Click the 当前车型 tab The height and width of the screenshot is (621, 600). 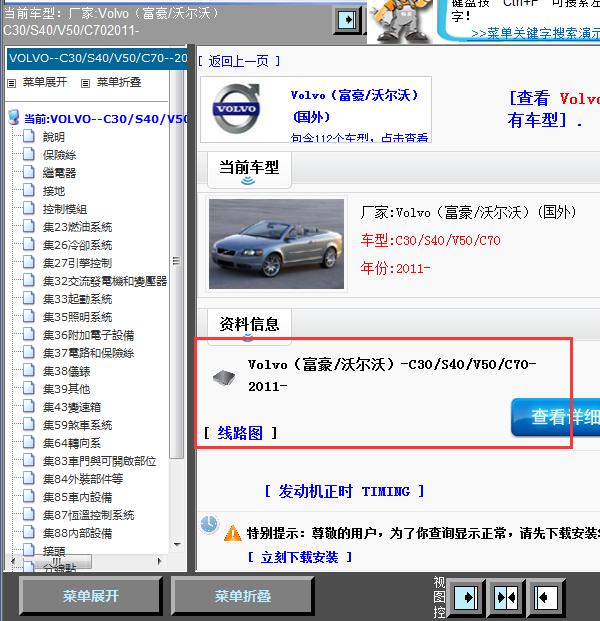pyautogui.click(x=249, y=170)
